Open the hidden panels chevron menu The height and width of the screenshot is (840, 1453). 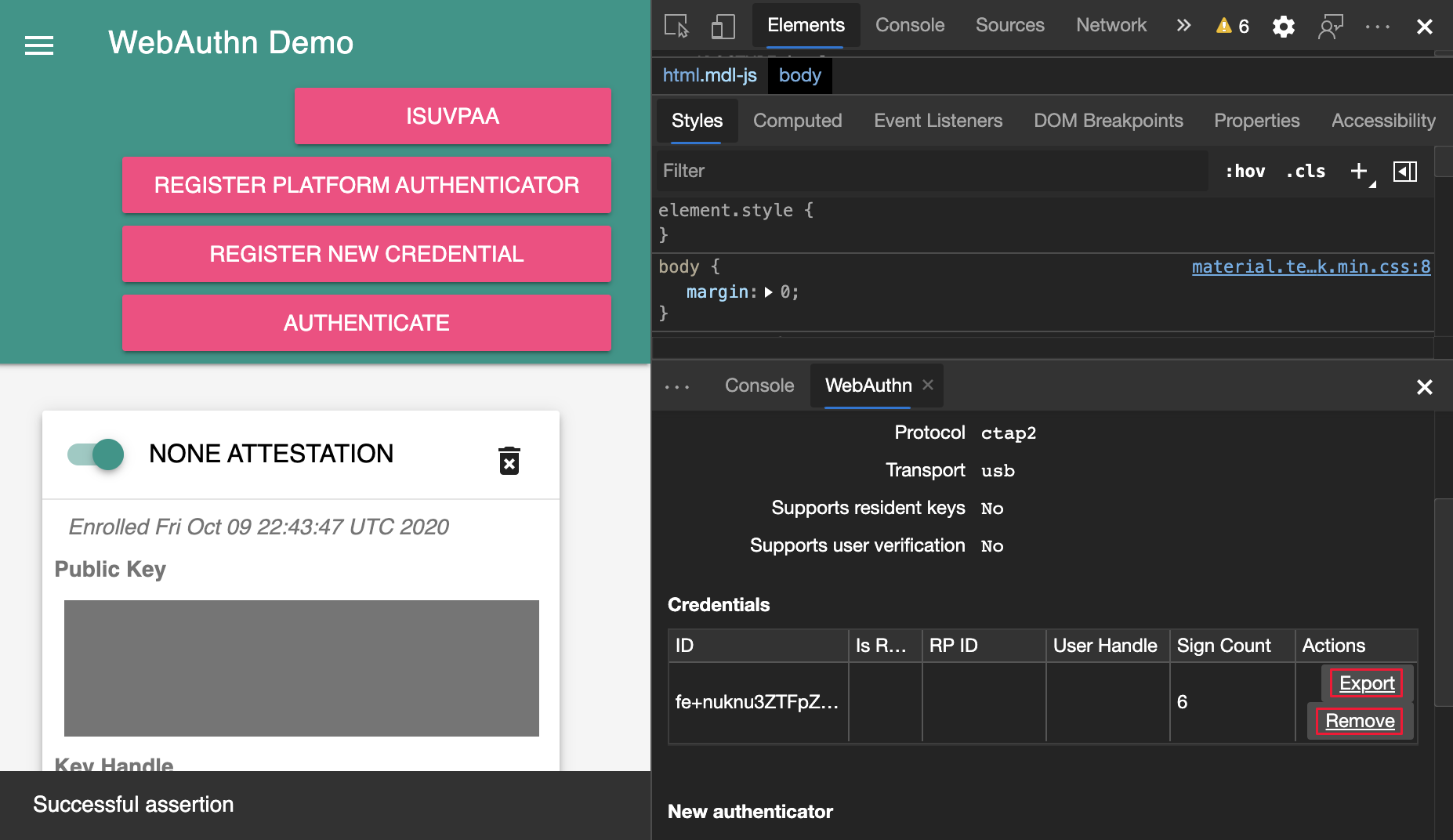[x=1183, y=26]
